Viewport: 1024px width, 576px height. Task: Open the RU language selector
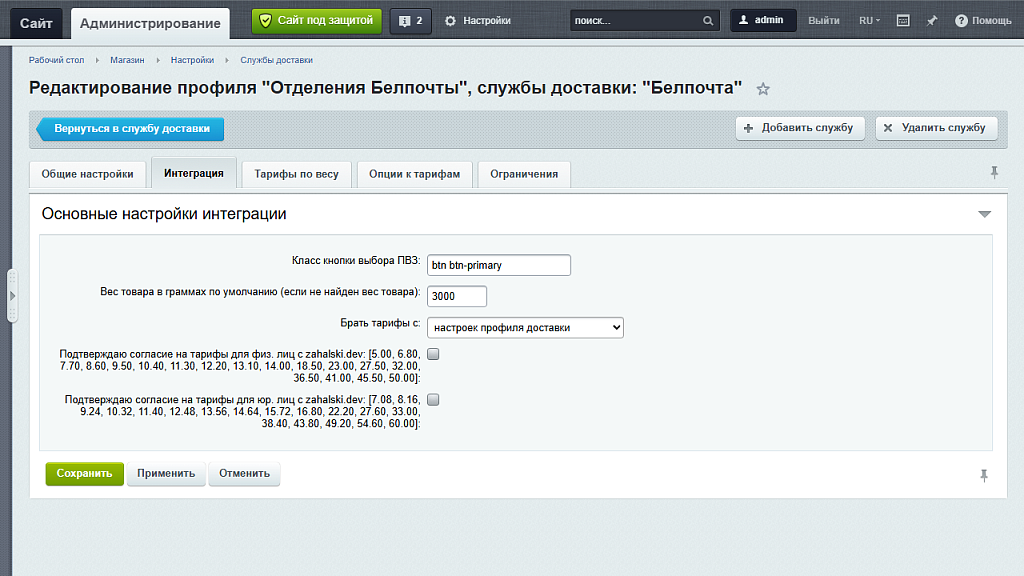869,21
